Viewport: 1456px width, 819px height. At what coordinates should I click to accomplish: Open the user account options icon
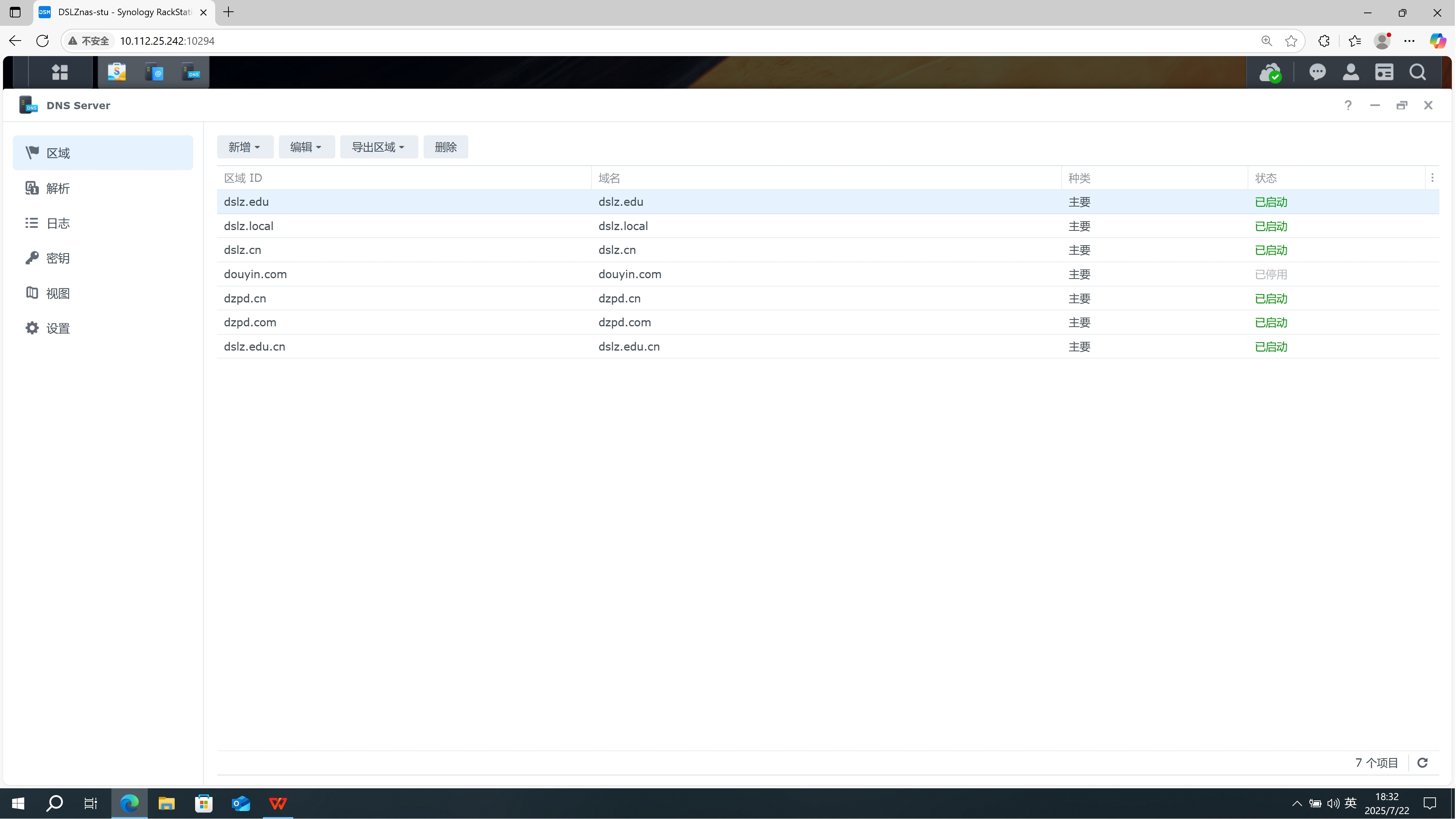pyautogui.click(x=1351, y=72)
